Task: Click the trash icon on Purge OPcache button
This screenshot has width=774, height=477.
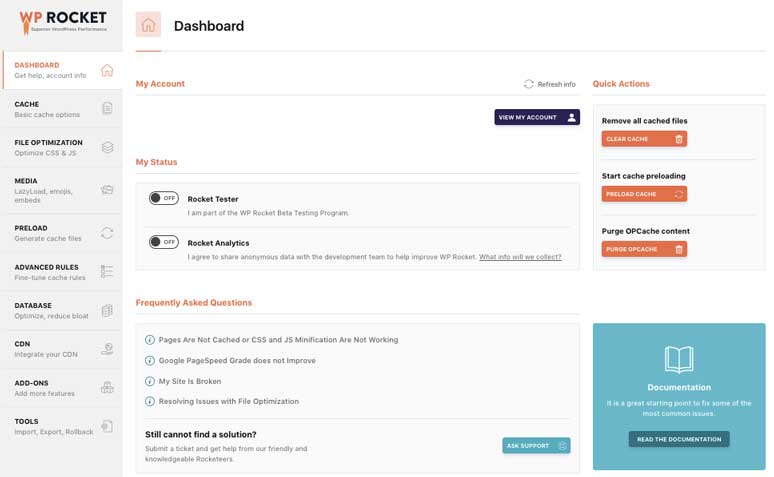Action: coord(679,249)
